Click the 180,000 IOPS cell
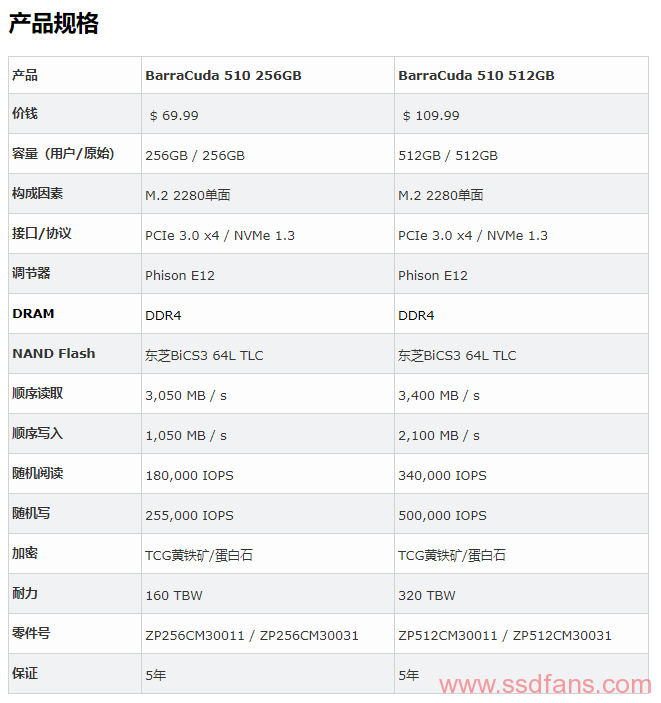This screenshot has width=661, height=703. point(189,475)
